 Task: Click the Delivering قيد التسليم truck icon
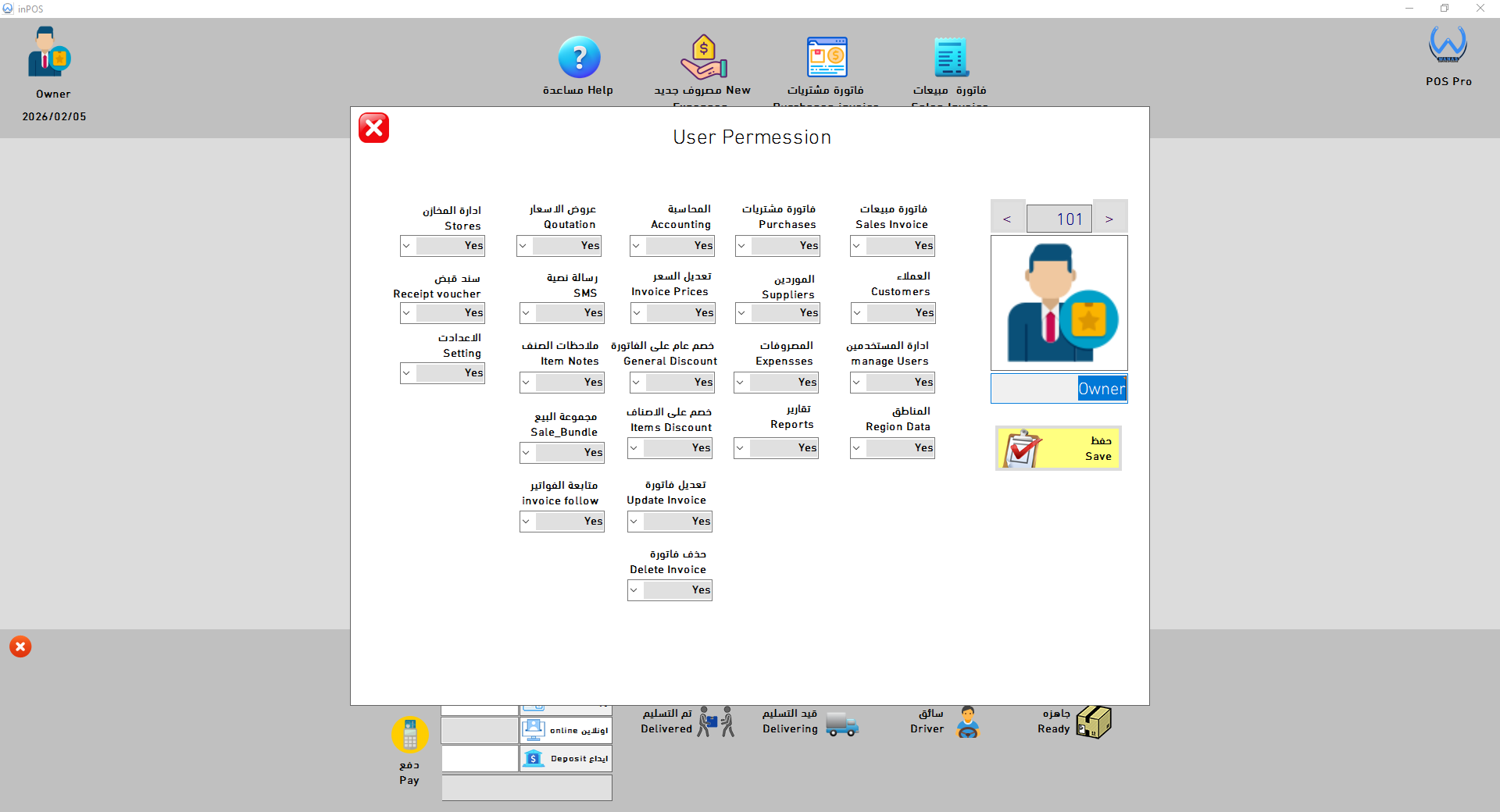(842, 725)
